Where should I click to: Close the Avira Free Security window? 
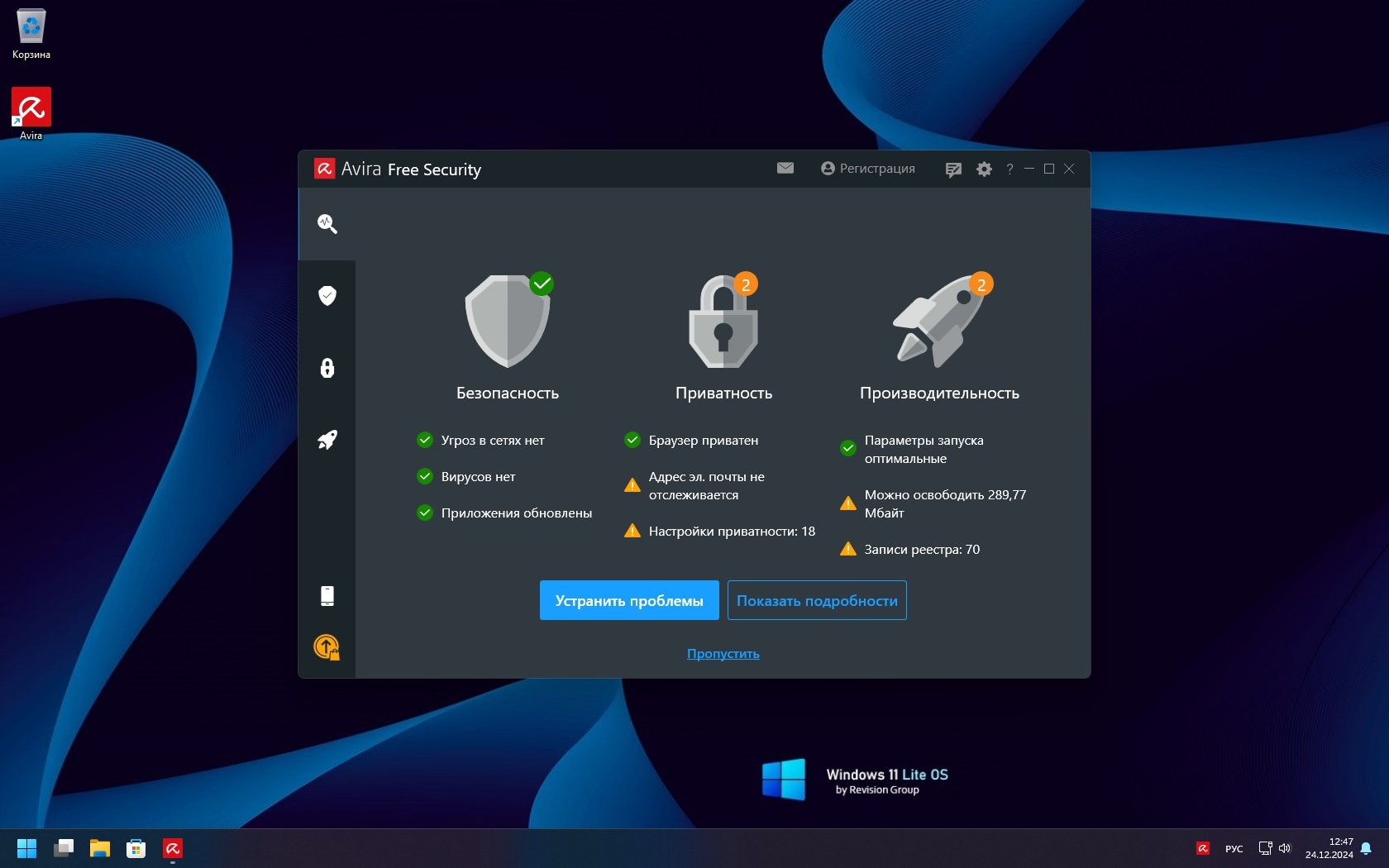(1069, 169)
